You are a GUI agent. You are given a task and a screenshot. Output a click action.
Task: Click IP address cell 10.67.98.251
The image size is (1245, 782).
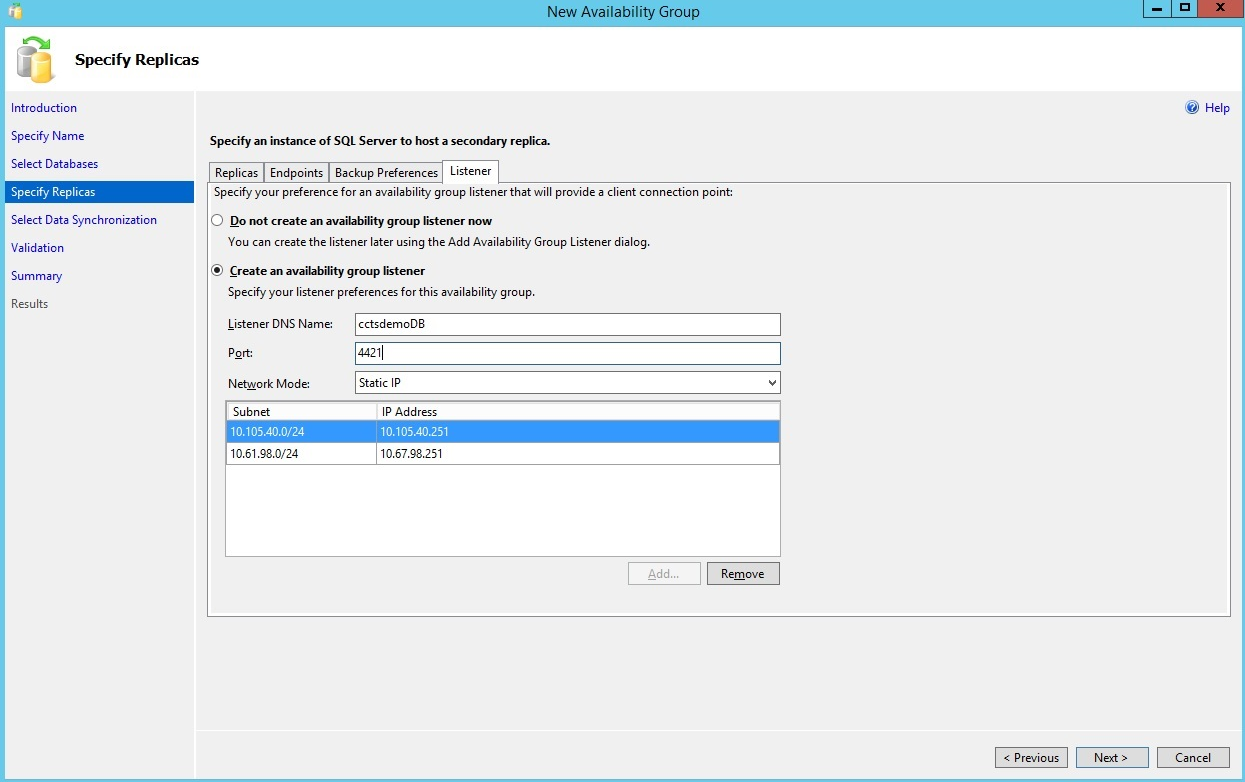[578, 454]
